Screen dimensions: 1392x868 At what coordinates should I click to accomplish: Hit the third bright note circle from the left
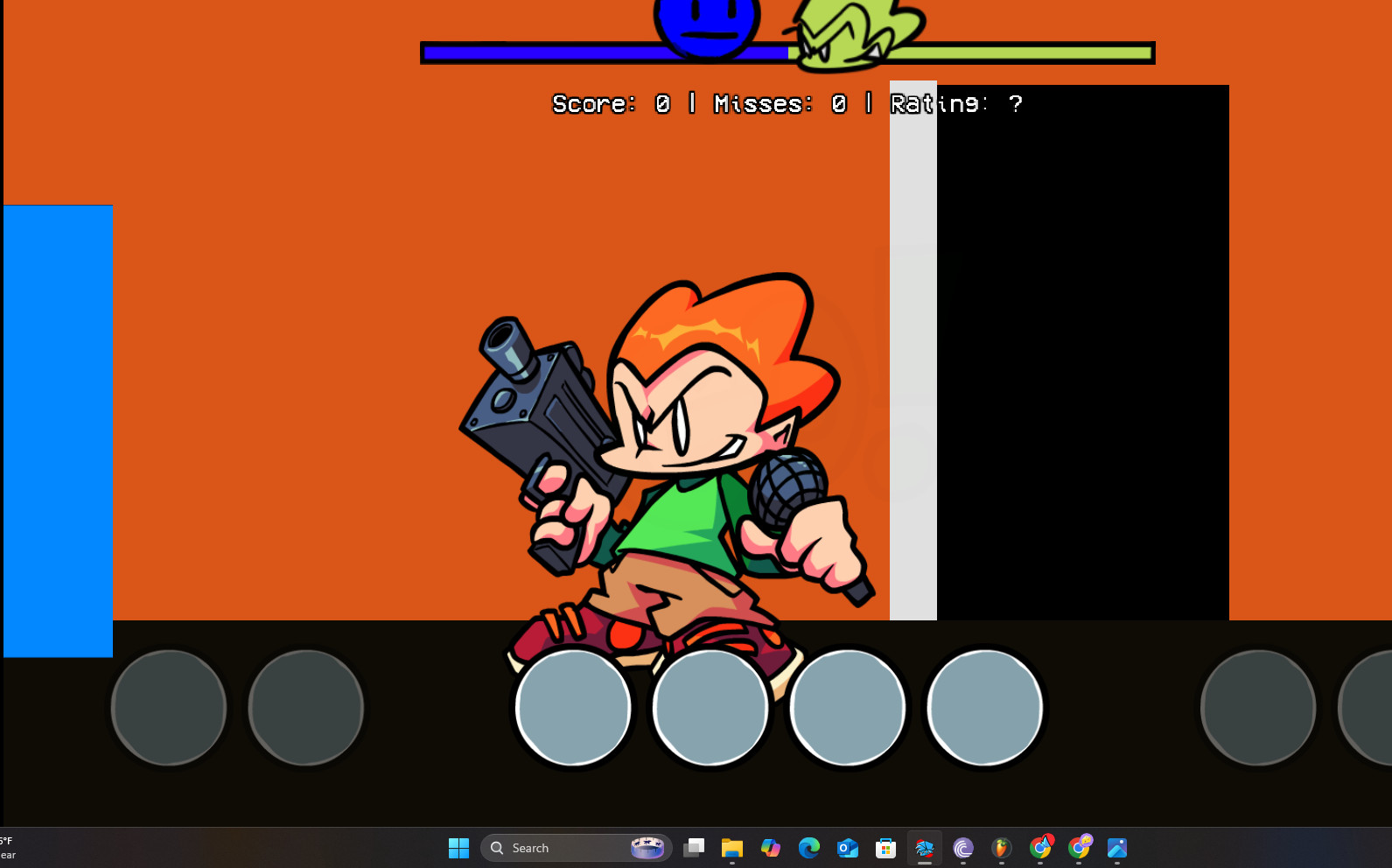848,707
